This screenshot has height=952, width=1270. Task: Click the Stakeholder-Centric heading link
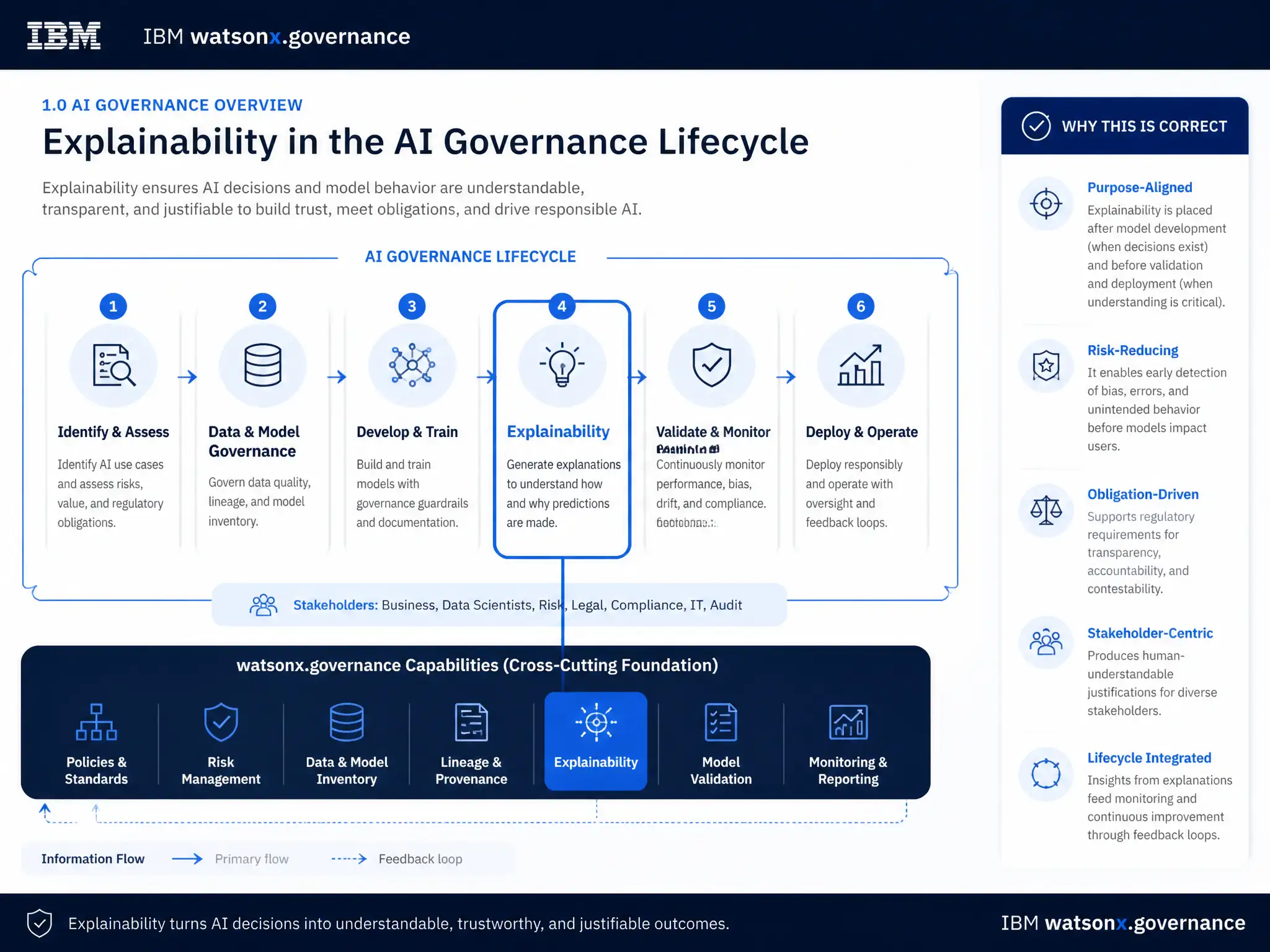[1150, 633]
